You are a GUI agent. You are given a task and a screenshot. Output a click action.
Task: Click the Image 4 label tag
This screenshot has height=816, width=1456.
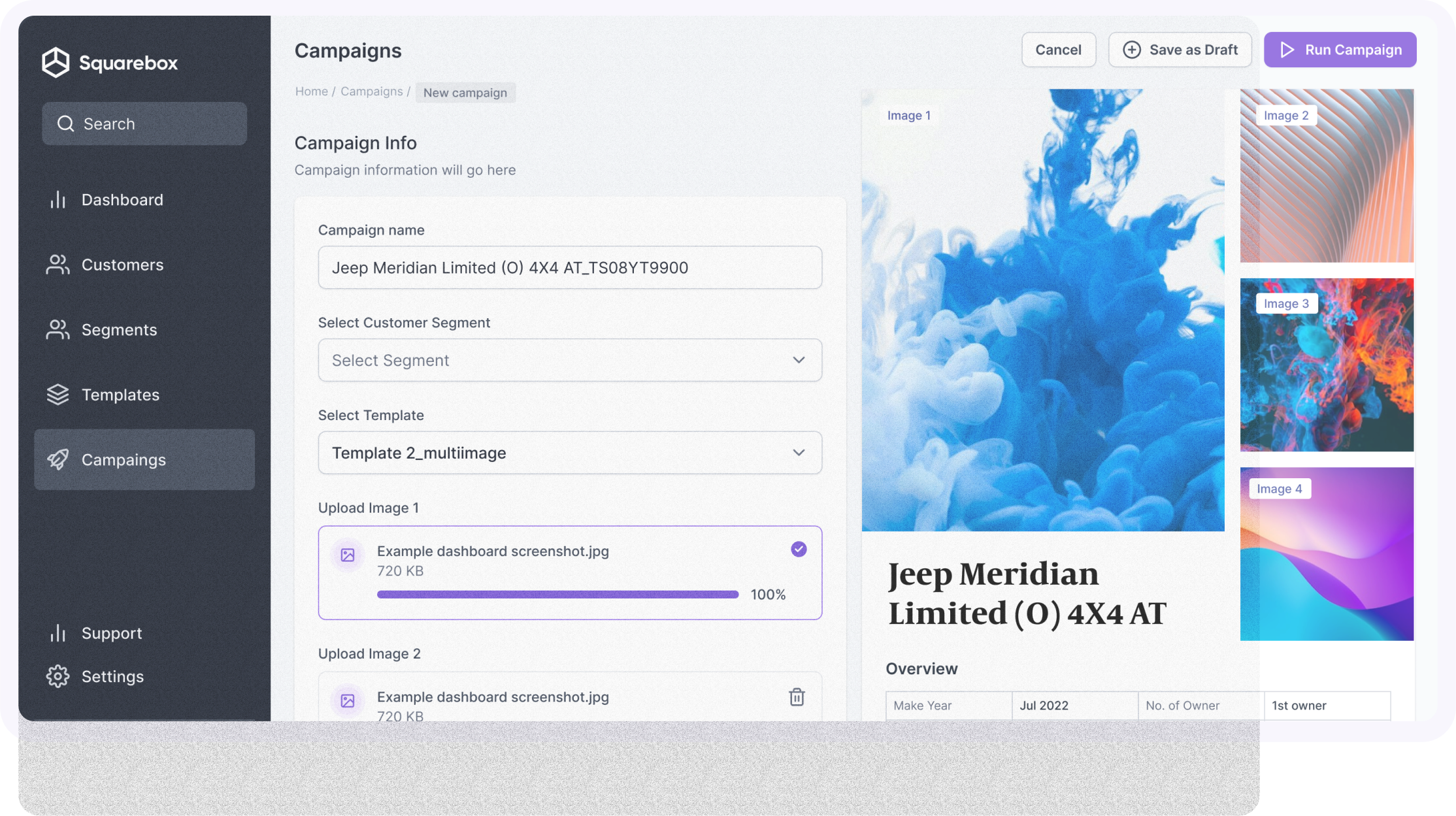pyautogui.click(x=1280, y=489)
